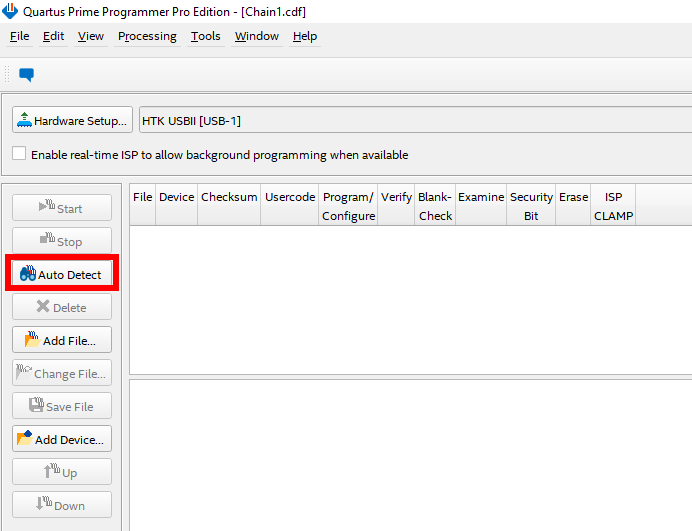Run Auto Detect for devices

click(62, 274)
